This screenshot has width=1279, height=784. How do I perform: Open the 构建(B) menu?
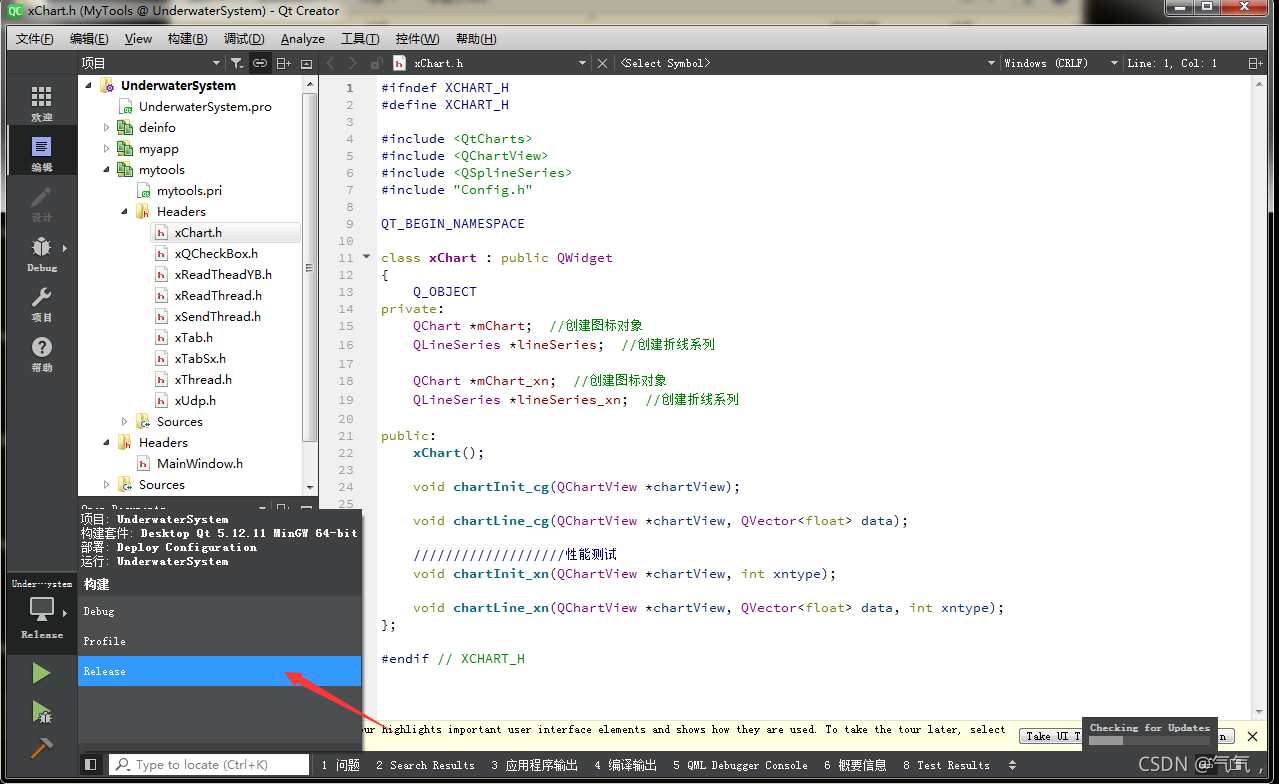[x=188, y=39]
